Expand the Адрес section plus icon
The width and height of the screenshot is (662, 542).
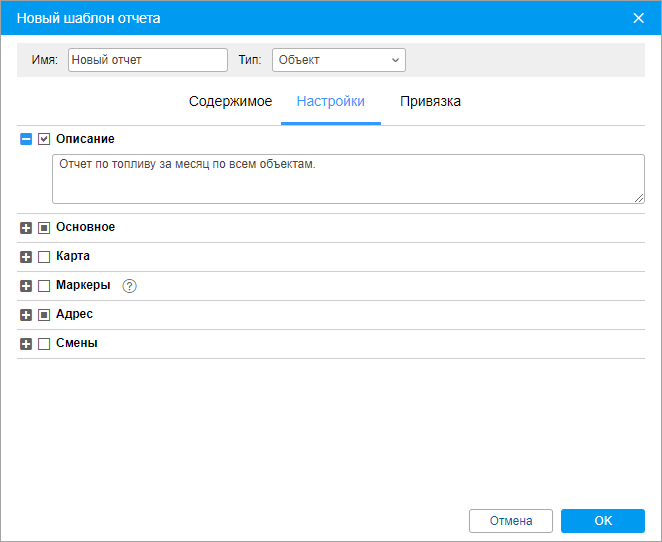click(x=26, y=315)
